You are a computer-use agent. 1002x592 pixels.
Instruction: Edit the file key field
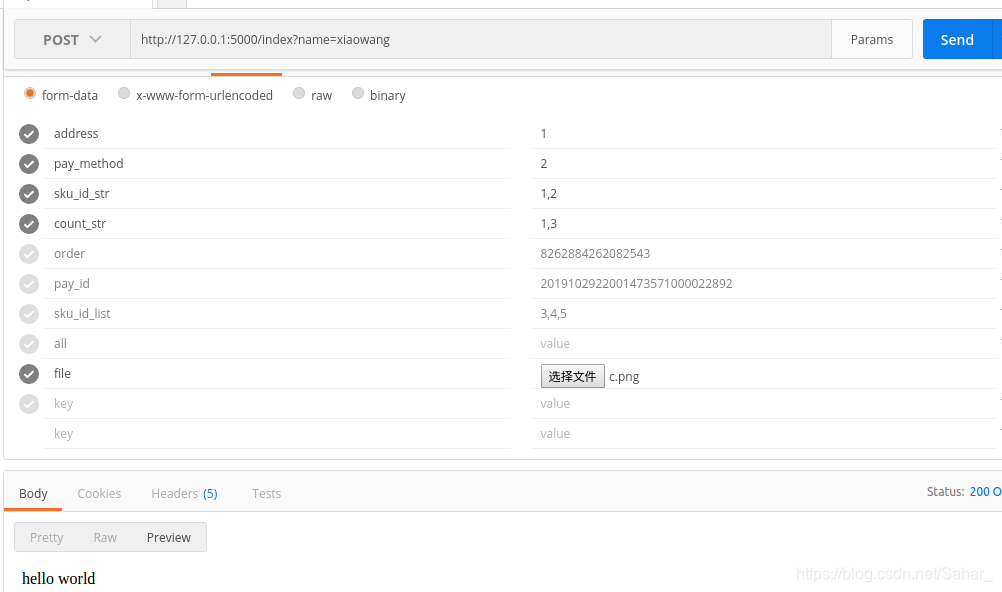click(x=277, y=374)
